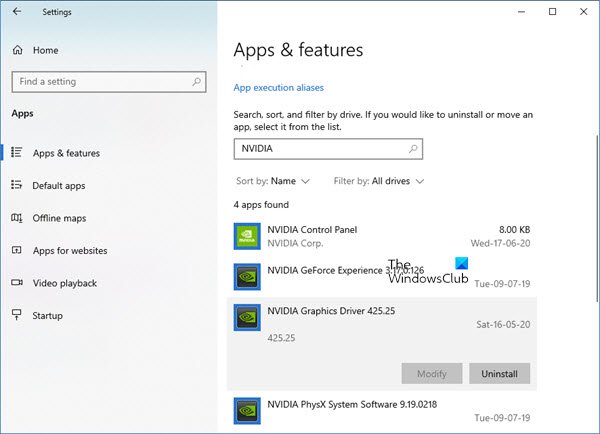Click the Apps & features page heading
This screenshot has height=434, width=600.
coord(298,50)
